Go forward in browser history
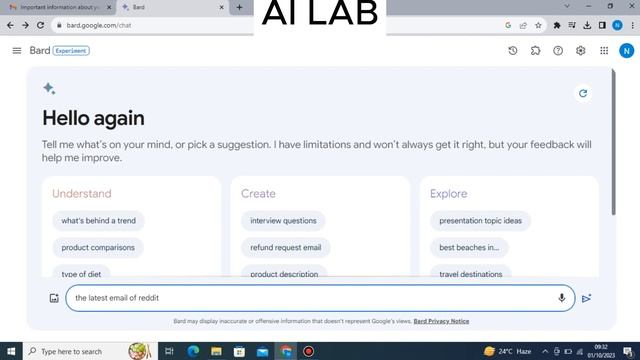The width and height of the screenshot is (640, 360). click(x=25, y=25)
